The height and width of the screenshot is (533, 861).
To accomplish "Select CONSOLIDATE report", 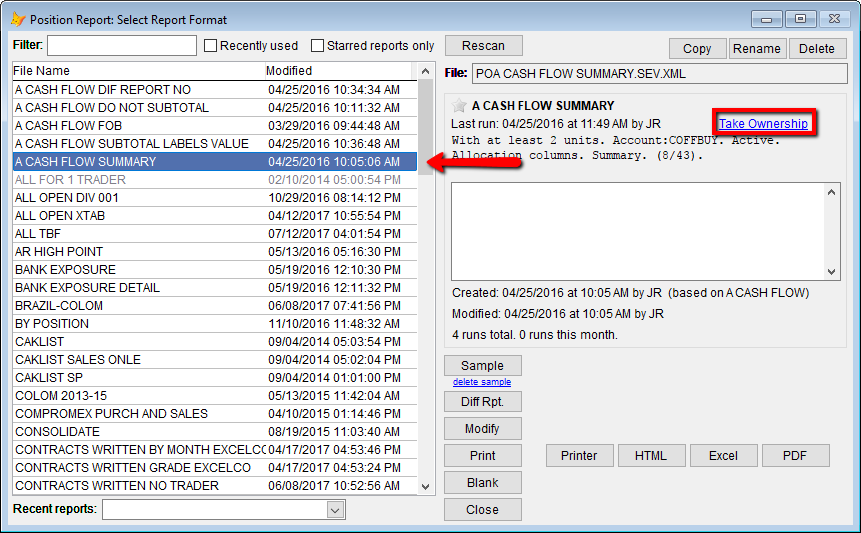I will [215, 431].
